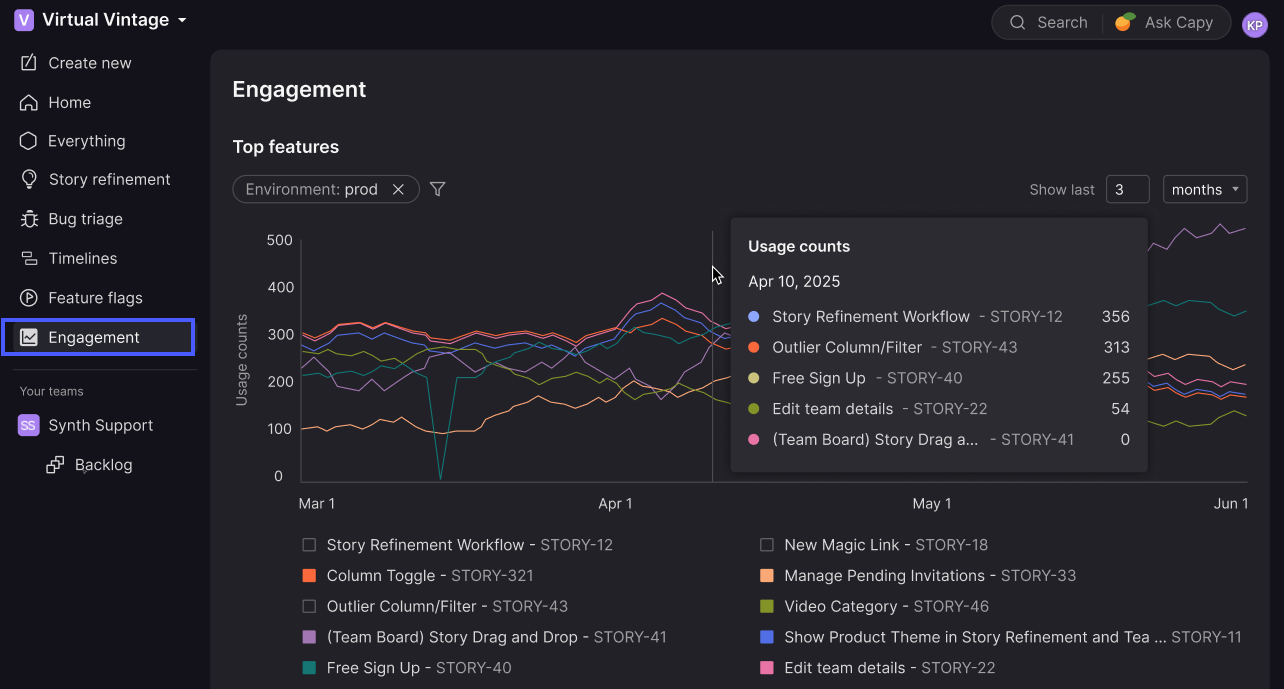Click the magnifier icon in Search
This screenshot has width=1284, height=689.
click(1018, 22)
